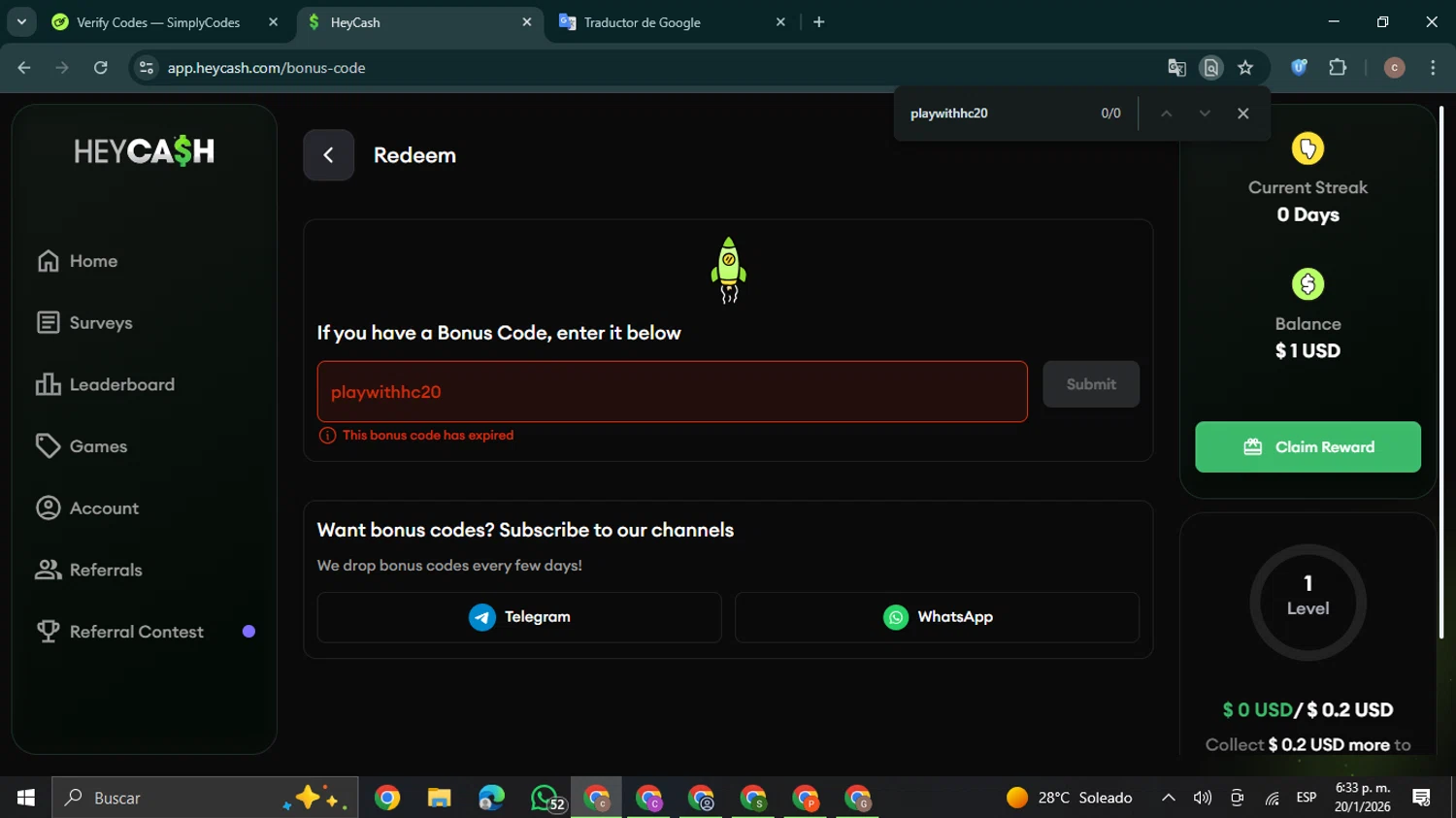The height and width of the screenshot is (818, 1456).
Task: Click the Home house icon
Action: pyautogui.click(x=49, y=261)
